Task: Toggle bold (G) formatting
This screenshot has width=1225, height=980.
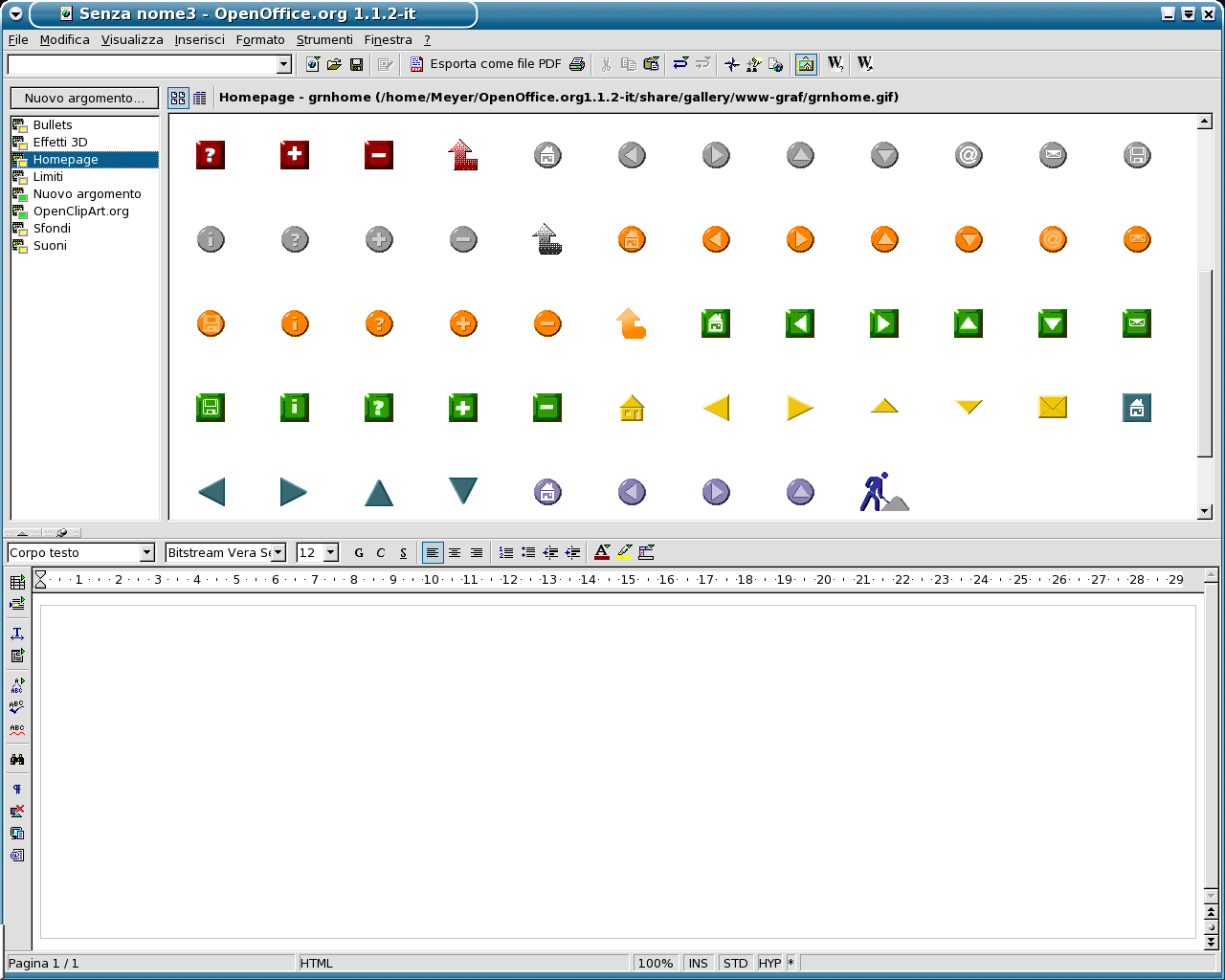Action: 359,552
